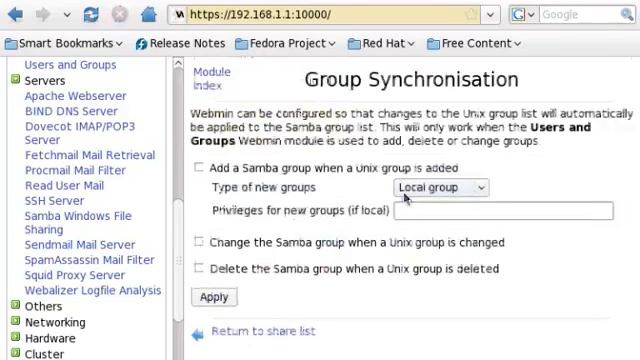This screenshot has height=360, width=640.
Task: Open Users and Groups module link
Action: pos(70,65)
